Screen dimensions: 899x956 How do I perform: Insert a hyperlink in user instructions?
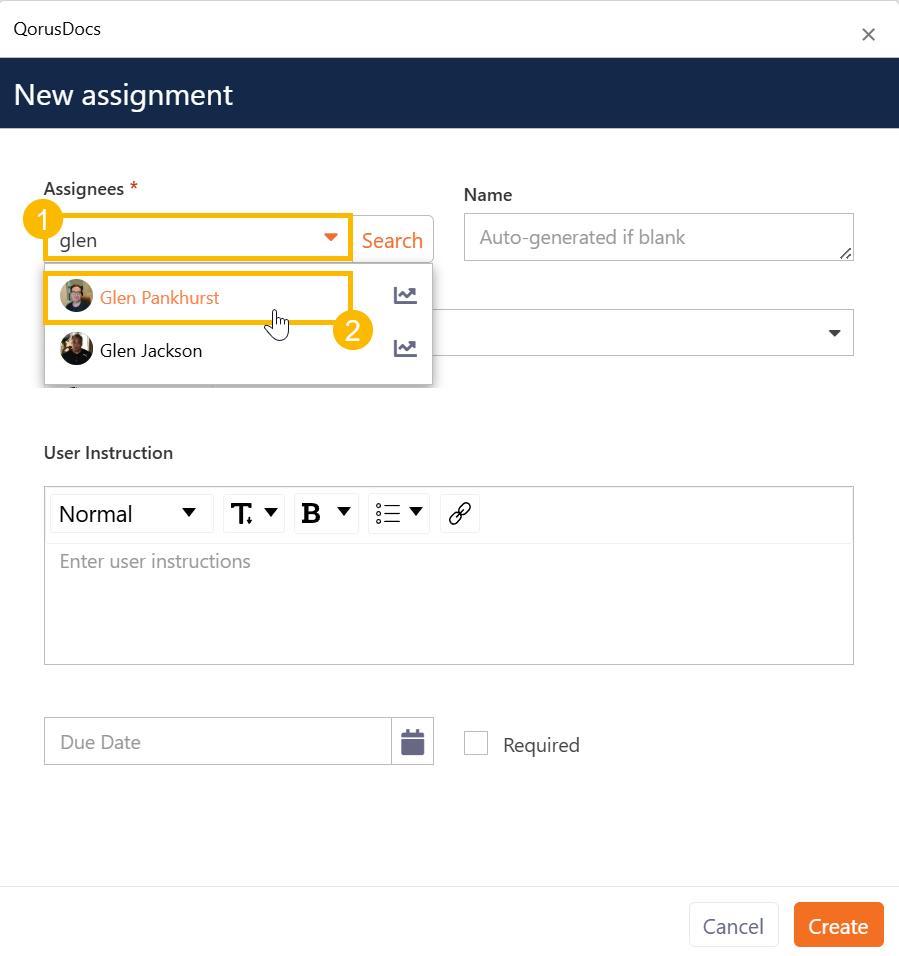pos(459,514)
